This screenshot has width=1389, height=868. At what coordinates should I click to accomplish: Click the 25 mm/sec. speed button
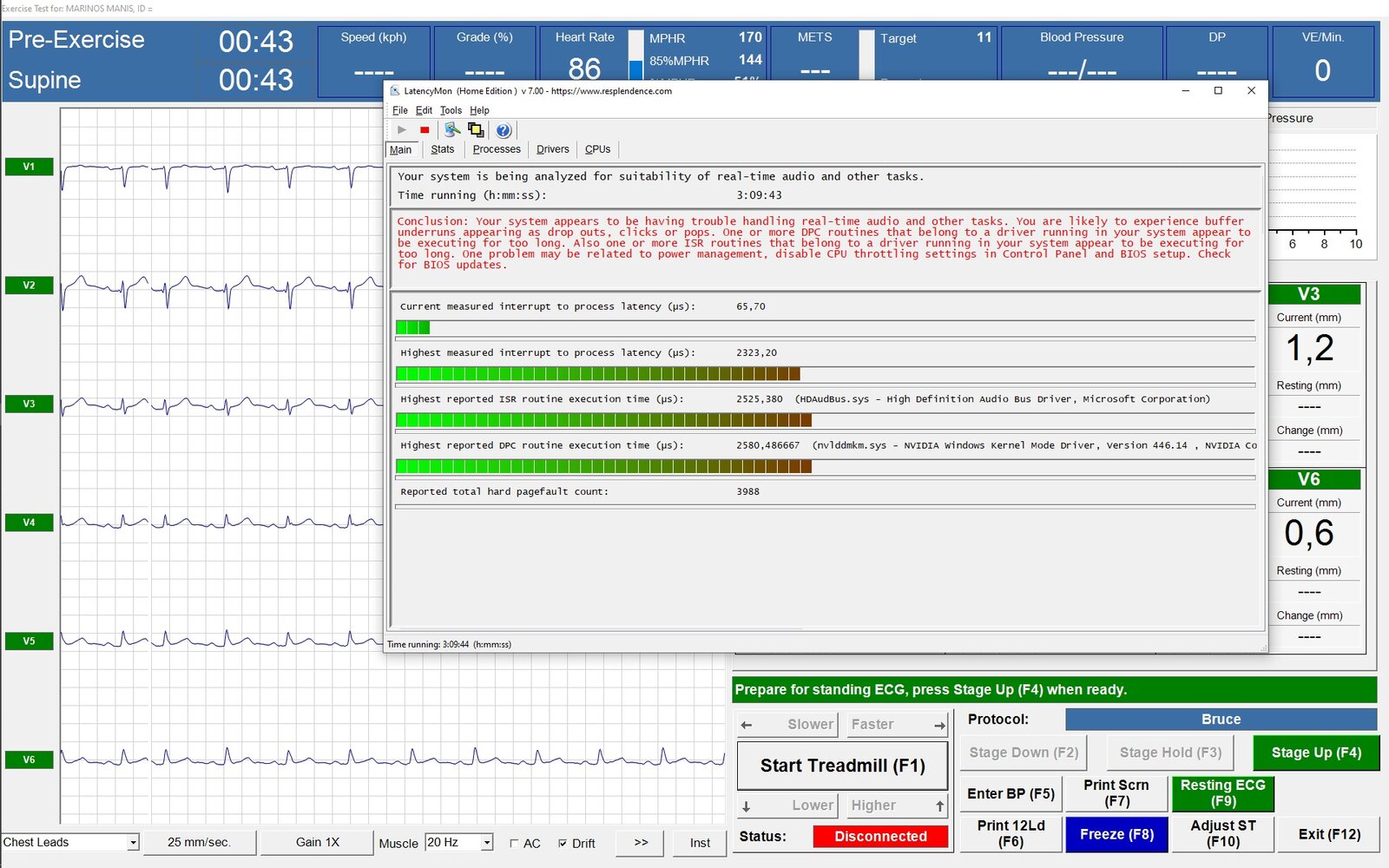(x=199, y=842)
